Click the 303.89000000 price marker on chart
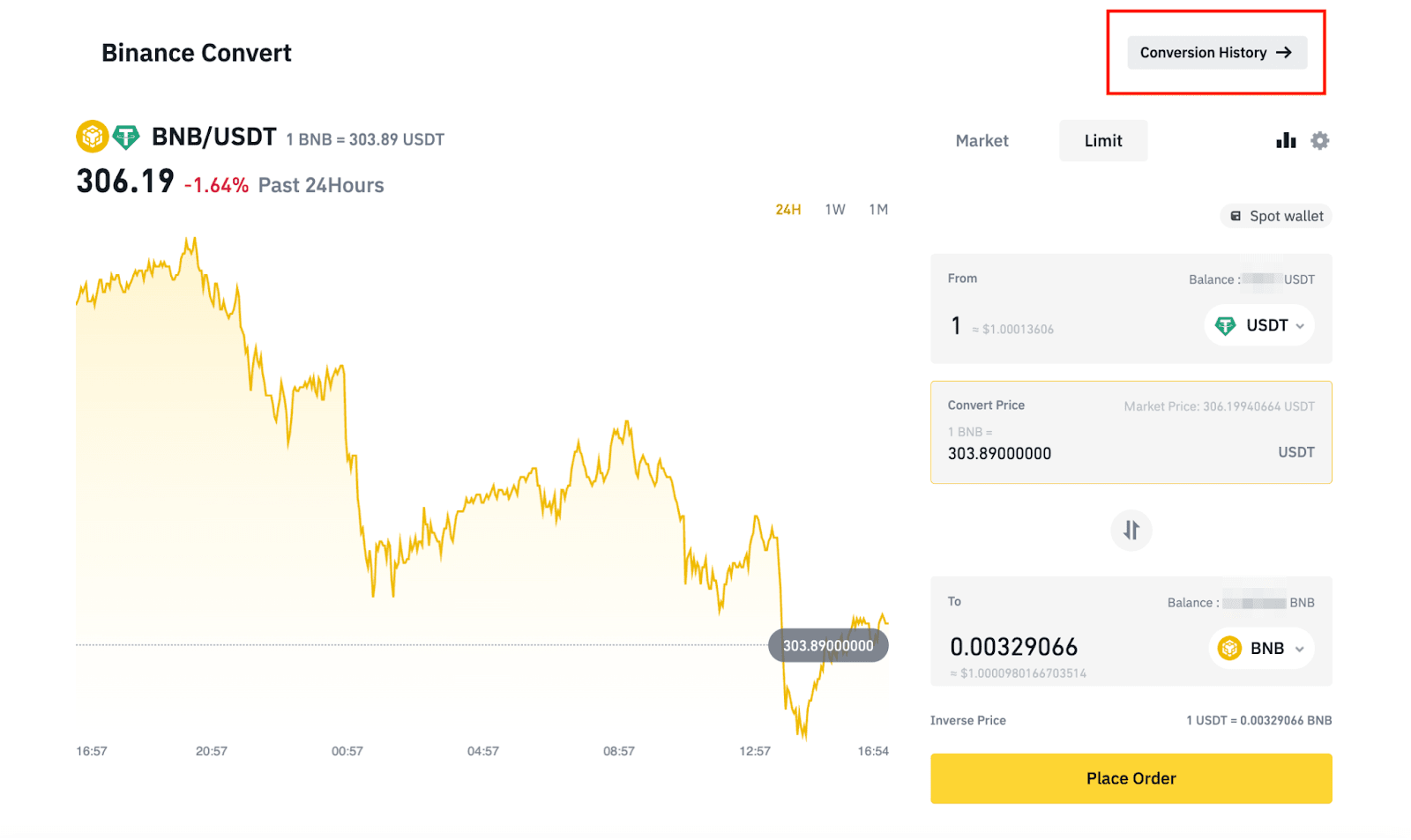Screen dimensions: 1411x840 (x=828, y=645)
